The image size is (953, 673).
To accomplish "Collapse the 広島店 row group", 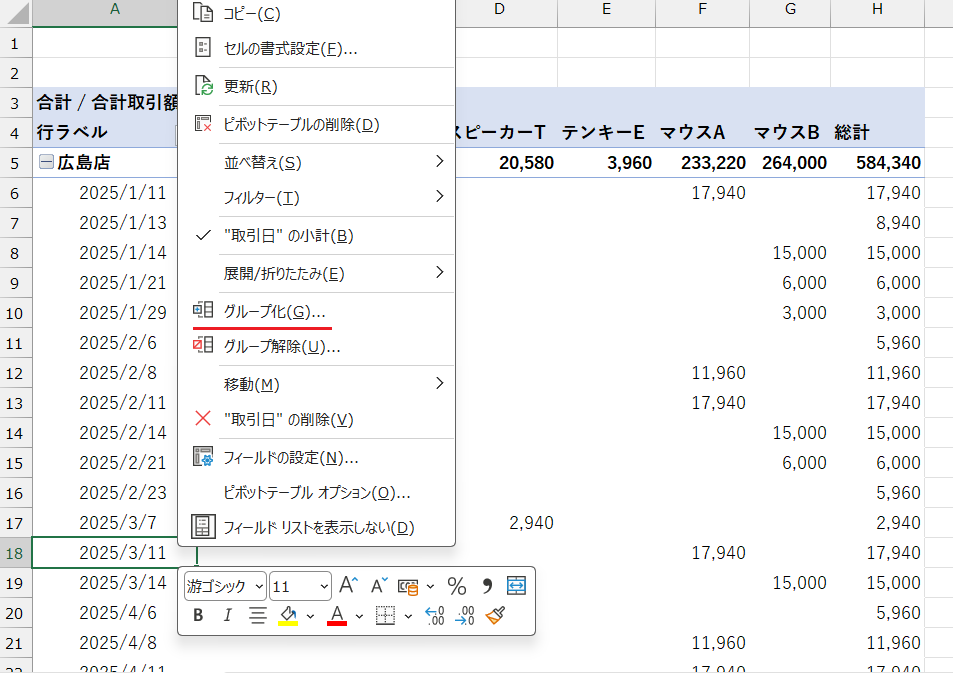I will tap(45, 163).
